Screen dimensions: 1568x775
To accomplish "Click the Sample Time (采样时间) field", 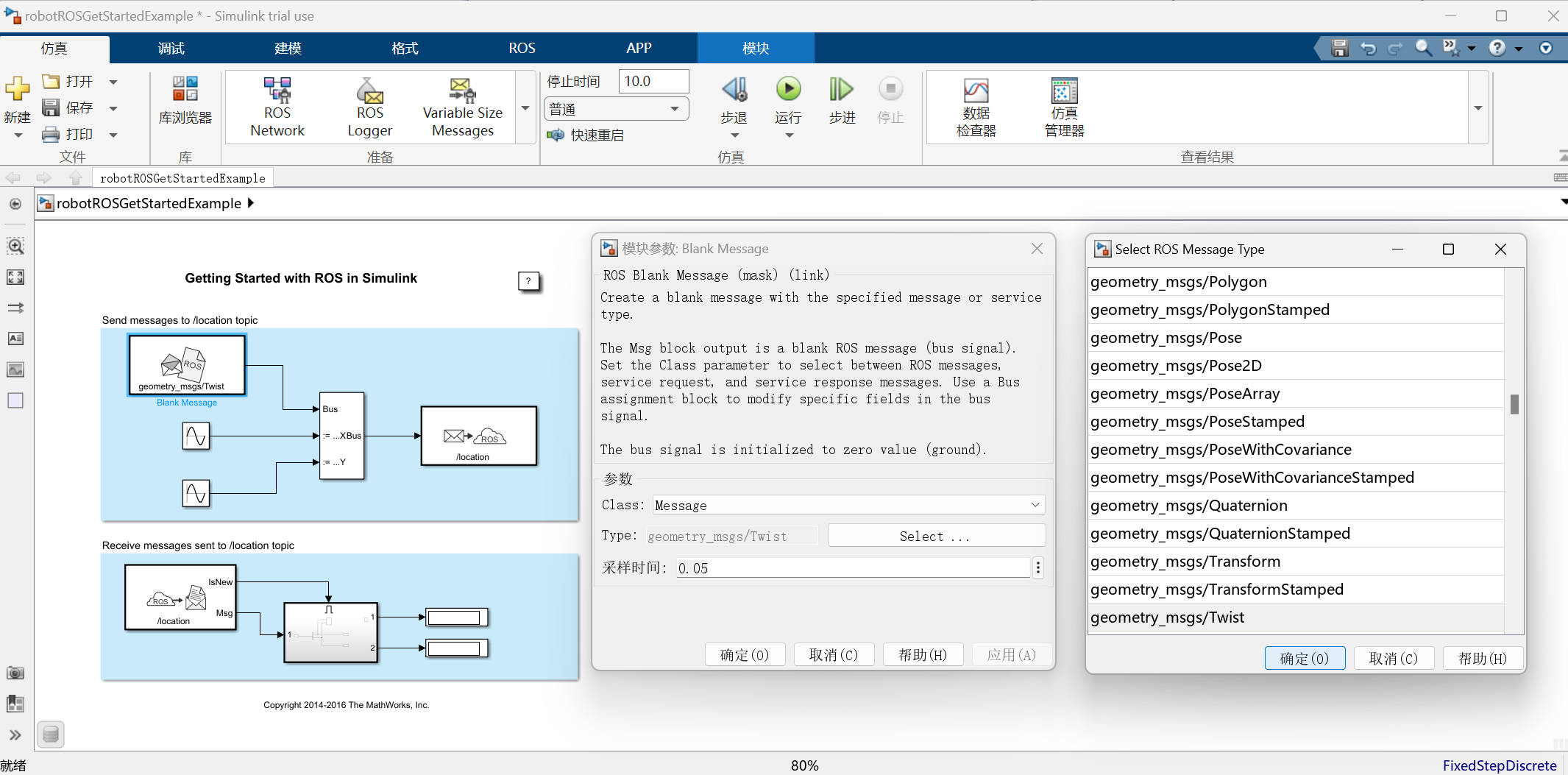I will pos(853,567).
